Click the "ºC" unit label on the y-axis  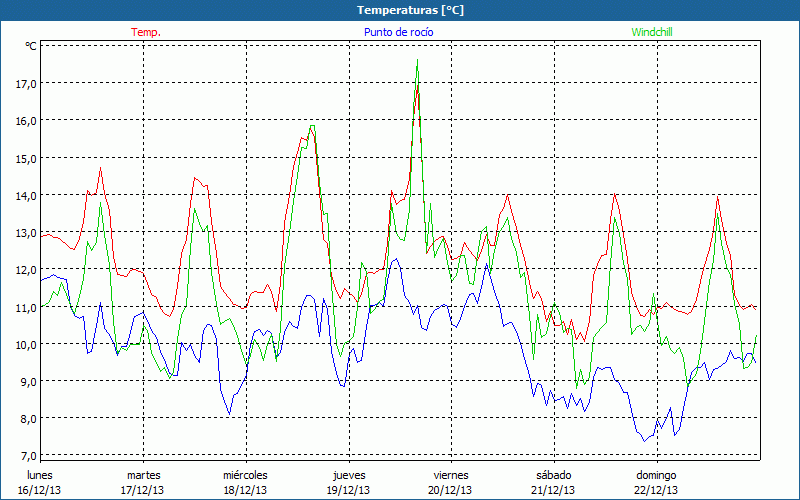tap(31, 46)
